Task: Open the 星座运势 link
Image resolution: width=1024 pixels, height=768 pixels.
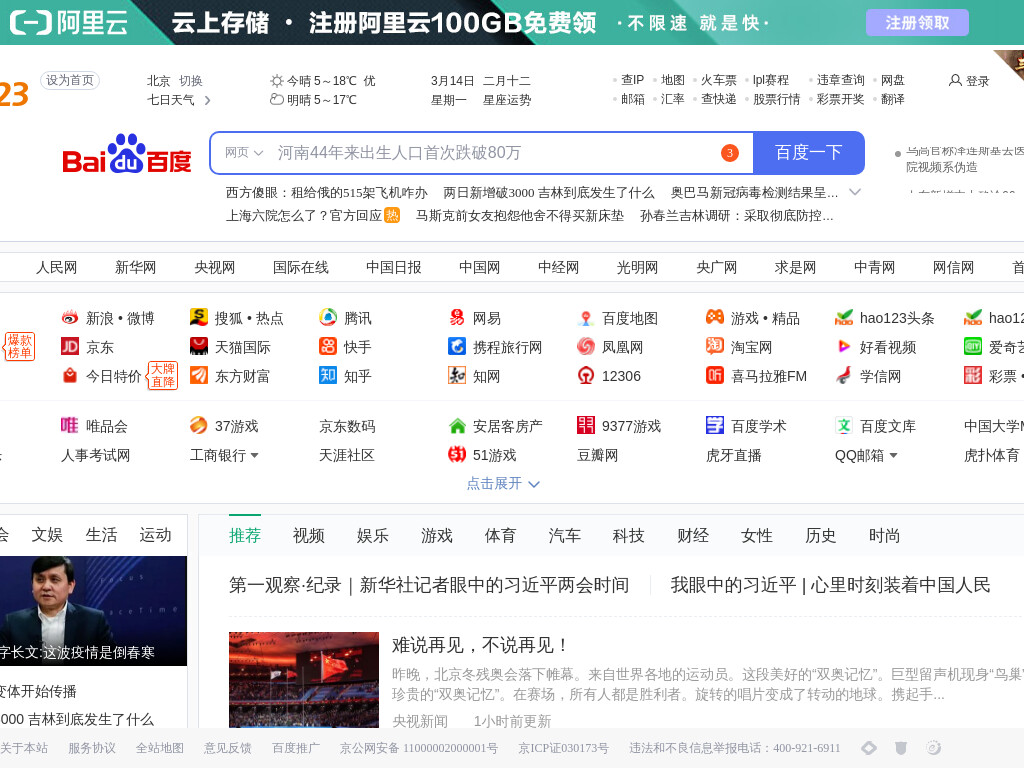Action: pyautogui.click(x=507, y=100)
